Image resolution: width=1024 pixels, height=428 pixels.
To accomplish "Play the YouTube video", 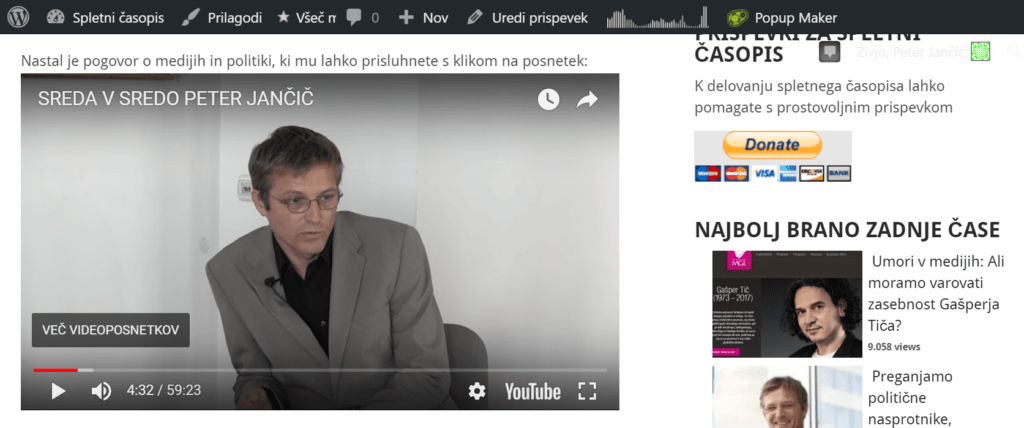I will tap(58, 391).
